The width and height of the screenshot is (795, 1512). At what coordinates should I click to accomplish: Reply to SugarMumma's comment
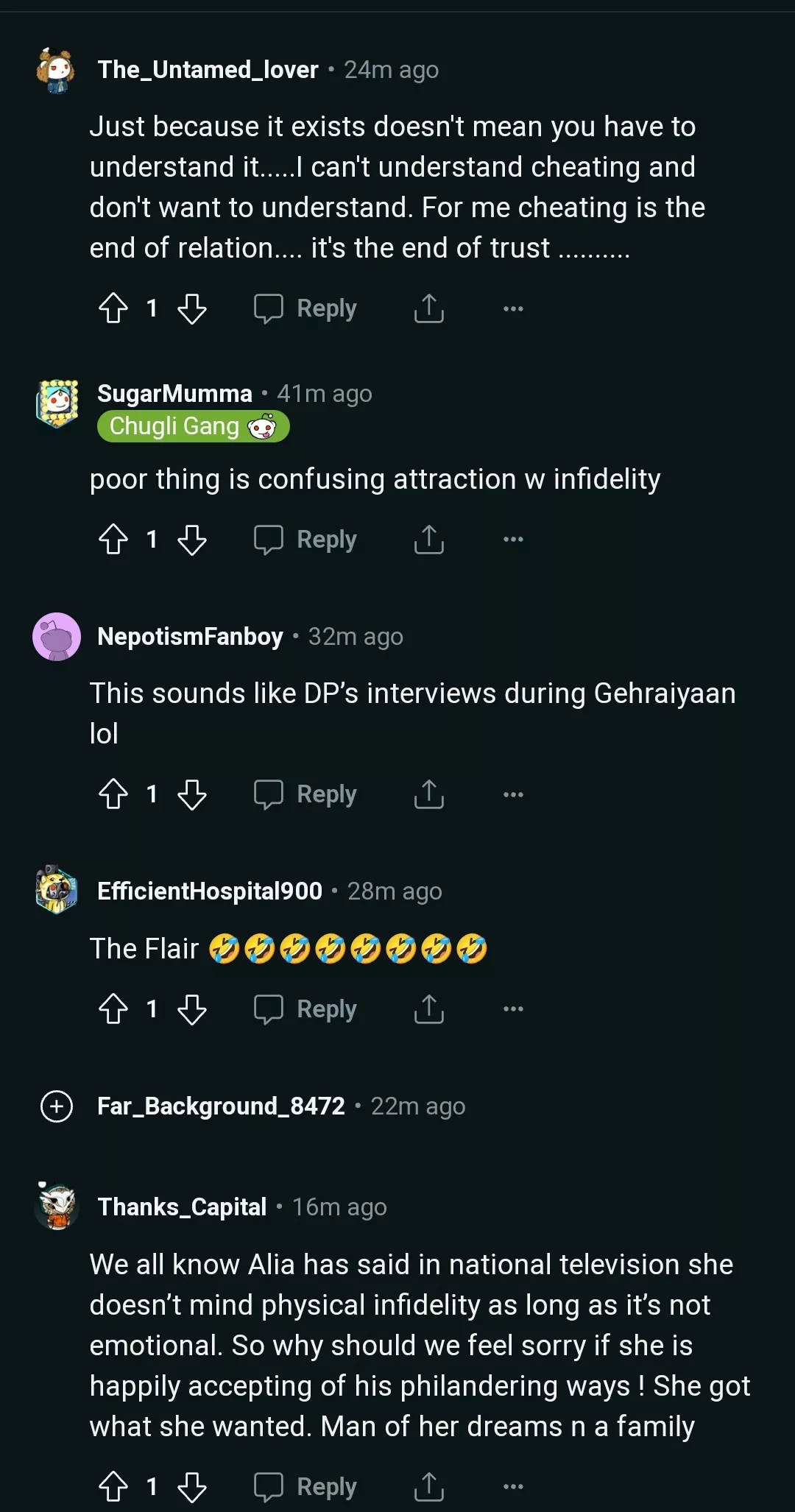(x=305, y=540)
